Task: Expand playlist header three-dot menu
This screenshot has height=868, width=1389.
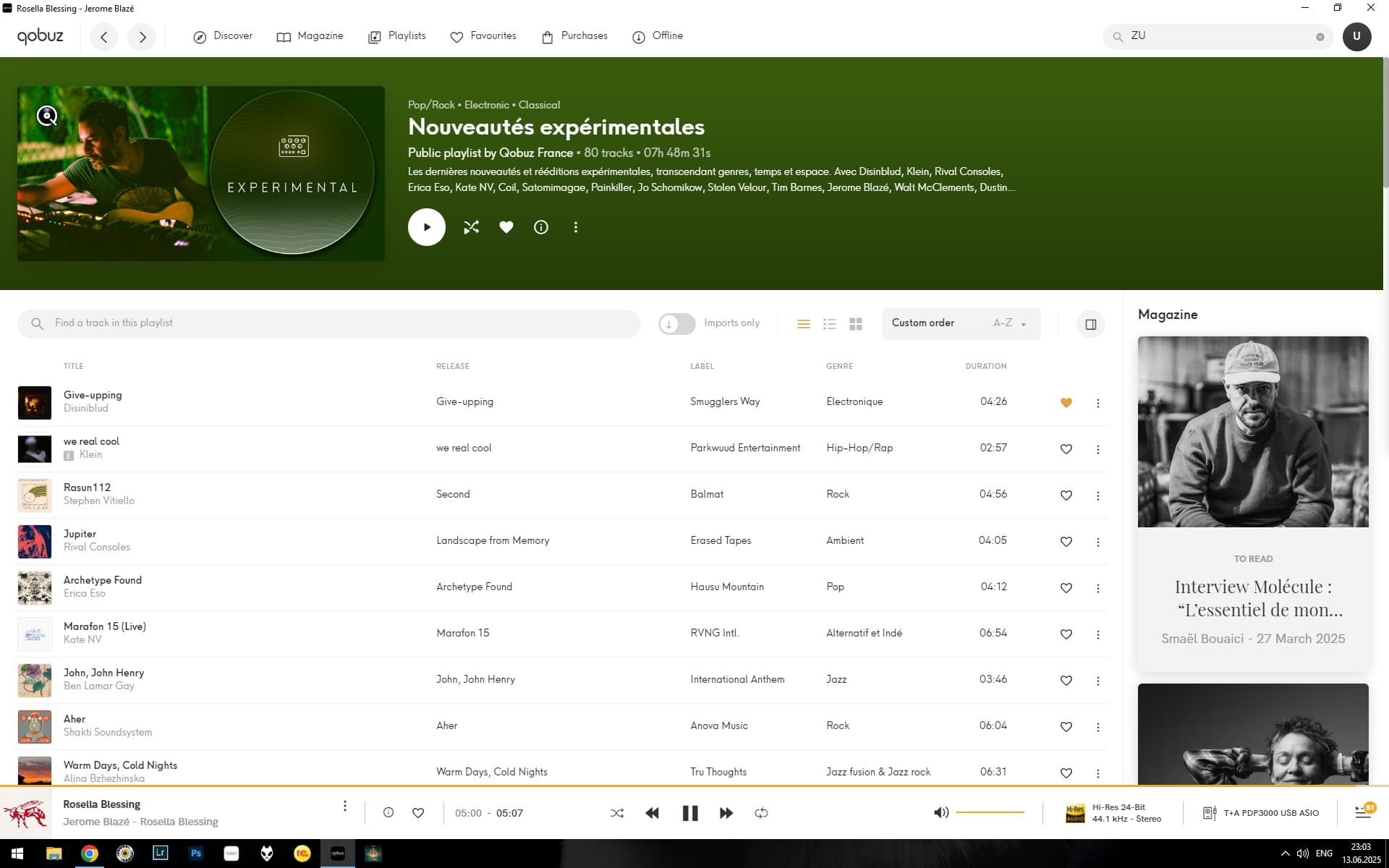Action: click(575, 227)
